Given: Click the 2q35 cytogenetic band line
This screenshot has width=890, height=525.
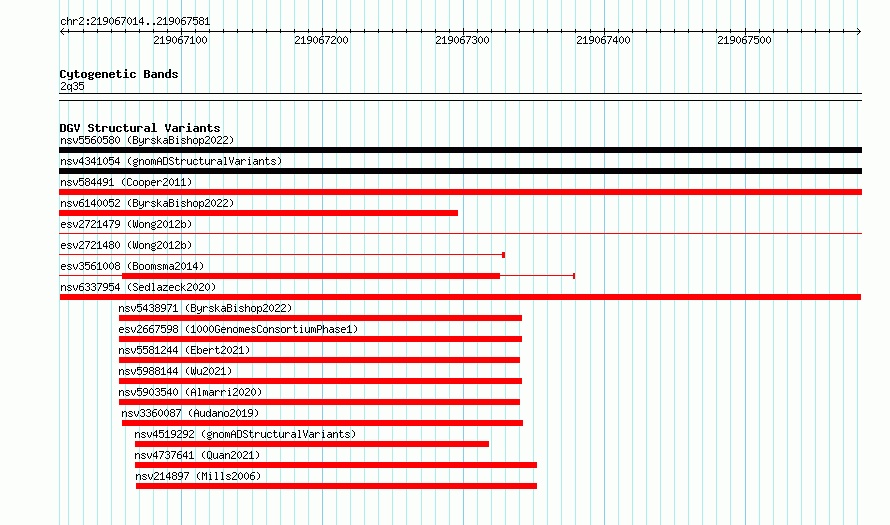Looking at the screenshot, I should coord(460,97).
